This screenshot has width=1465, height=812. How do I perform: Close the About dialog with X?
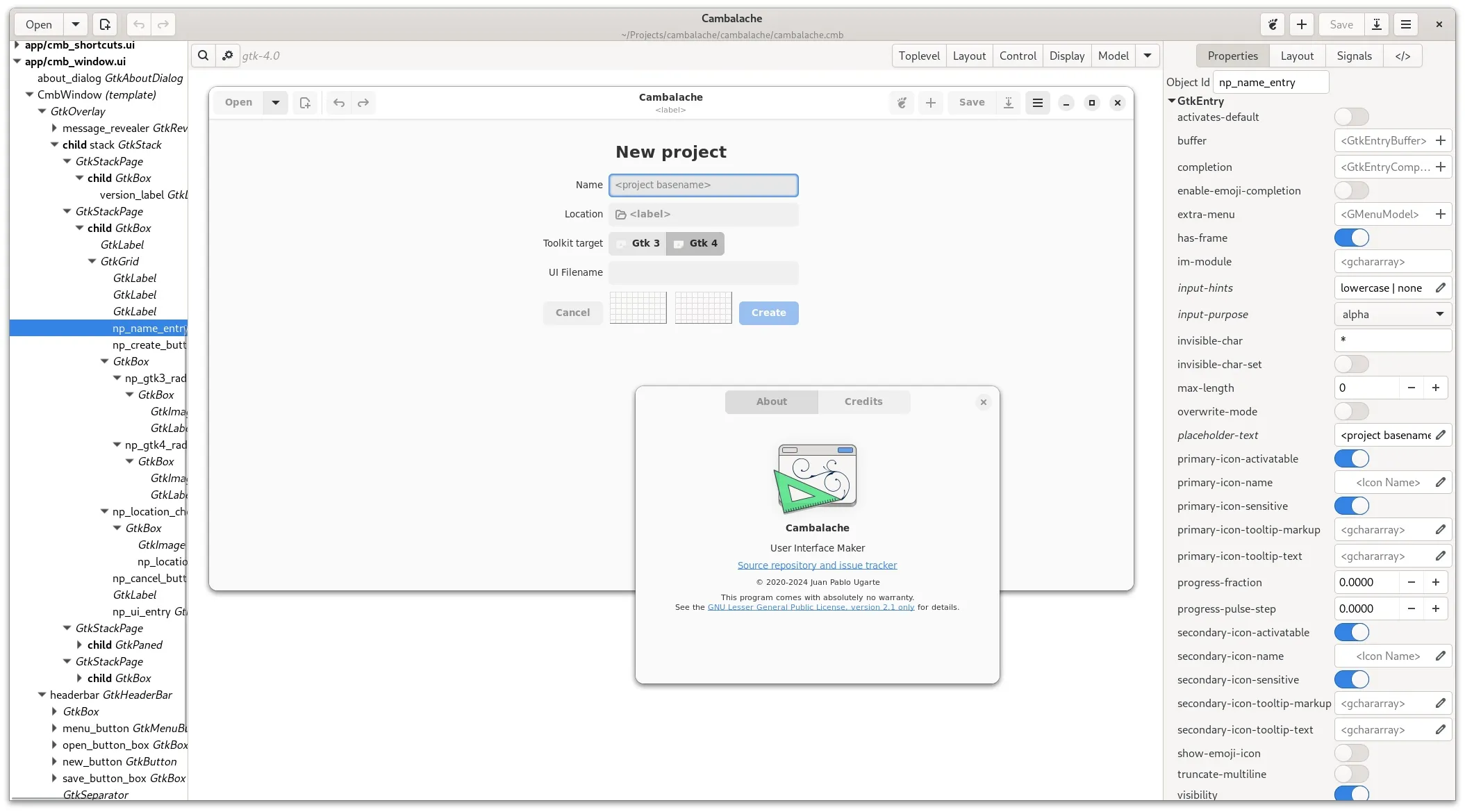tap(983, 402)
